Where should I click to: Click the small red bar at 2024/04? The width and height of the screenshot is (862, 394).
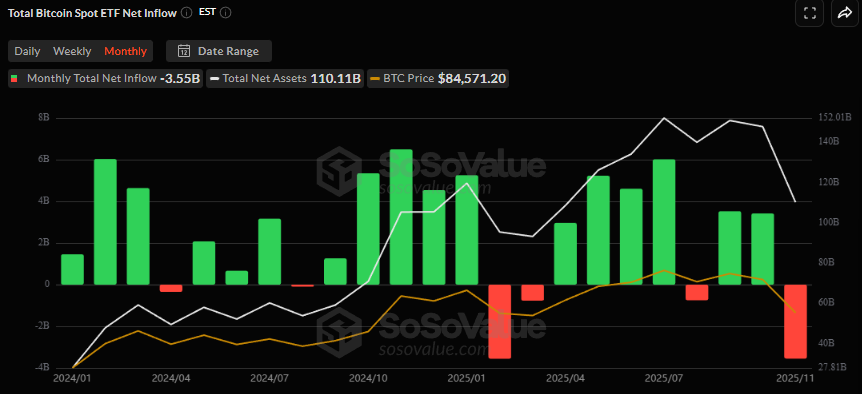tap(171, 288)
